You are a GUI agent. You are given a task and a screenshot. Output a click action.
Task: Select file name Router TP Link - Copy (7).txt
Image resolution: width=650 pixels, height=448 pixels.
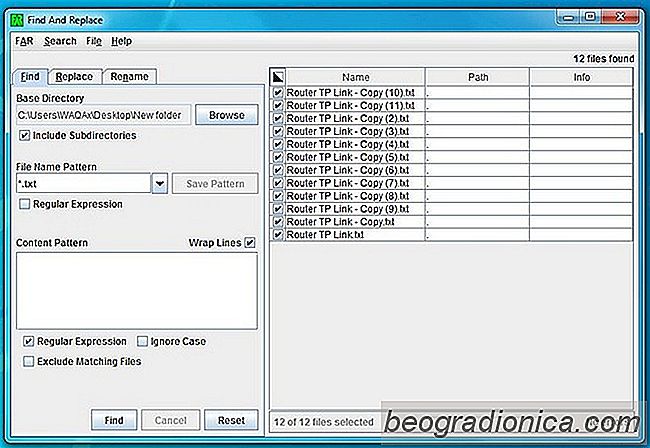(x=348, y=183)
